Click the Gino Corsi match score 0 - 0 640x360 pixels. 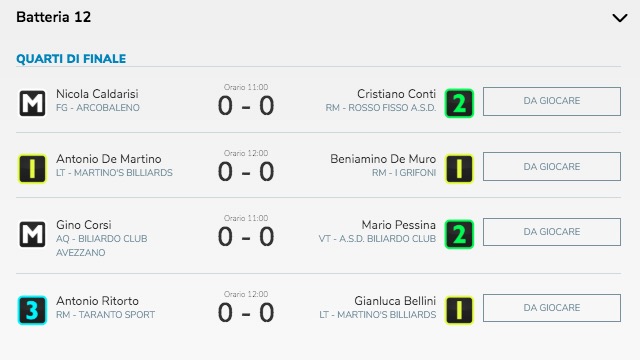[246, 237]
